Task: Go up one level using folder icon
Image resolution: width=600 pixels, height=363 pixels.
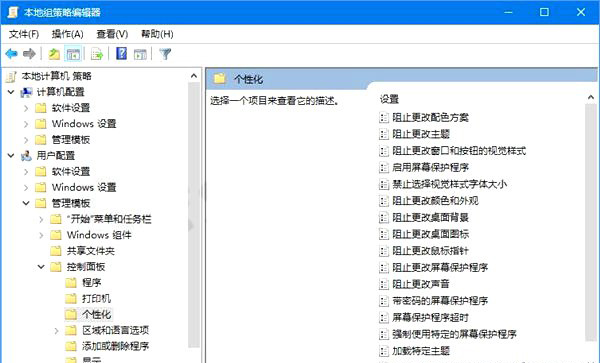Action: (x=54, y=54)
